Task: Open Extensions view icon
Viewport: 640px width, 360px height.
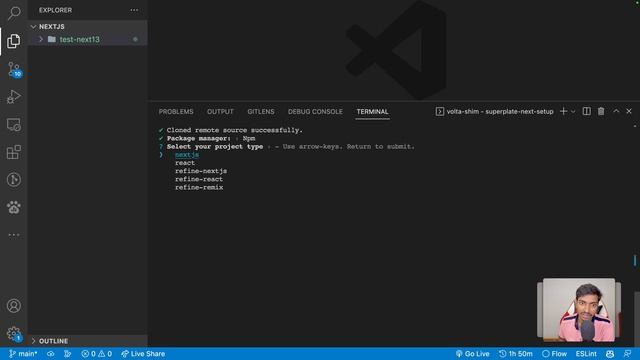Action: pos(13,152)
